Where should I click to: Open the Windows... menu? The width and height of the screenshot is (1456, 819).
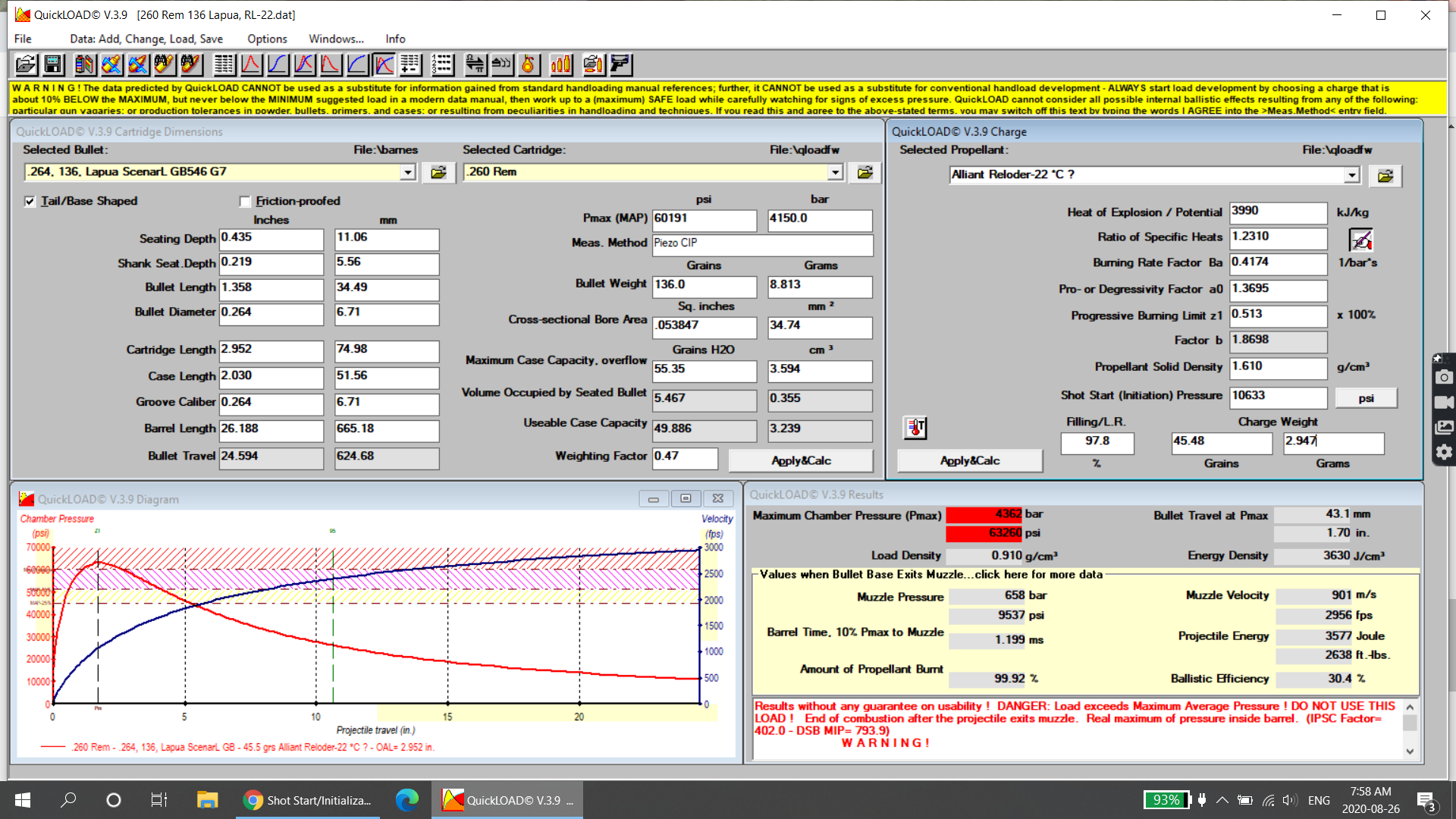pos(336,39)
